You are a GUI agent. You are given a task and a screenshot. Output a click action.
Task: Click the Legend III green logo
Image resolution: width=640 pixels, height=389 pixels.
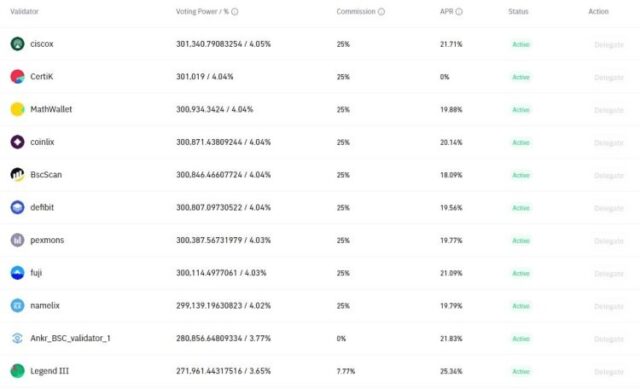coord(17,371)
